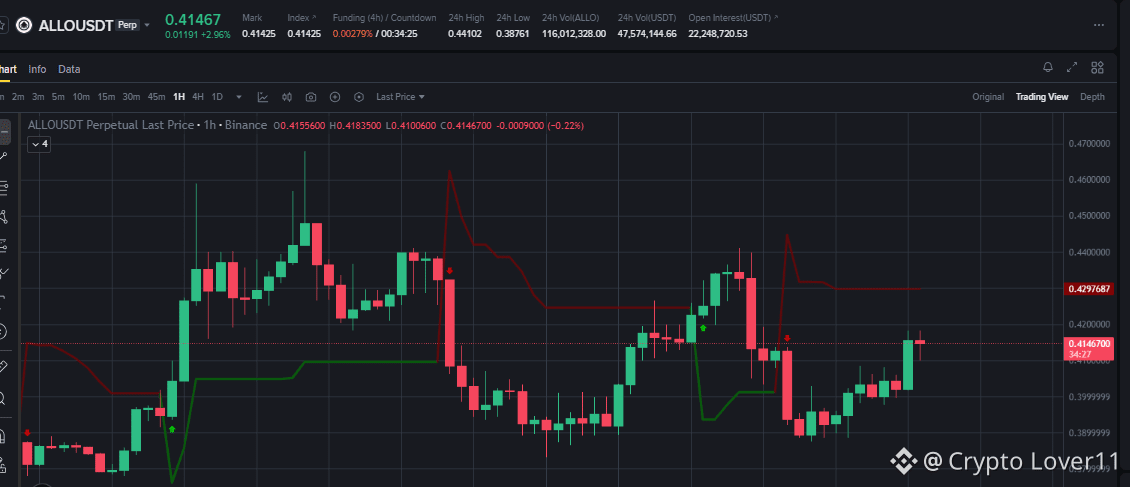Open the ALLOUSDT pair selector dropdown arrow

147,25
